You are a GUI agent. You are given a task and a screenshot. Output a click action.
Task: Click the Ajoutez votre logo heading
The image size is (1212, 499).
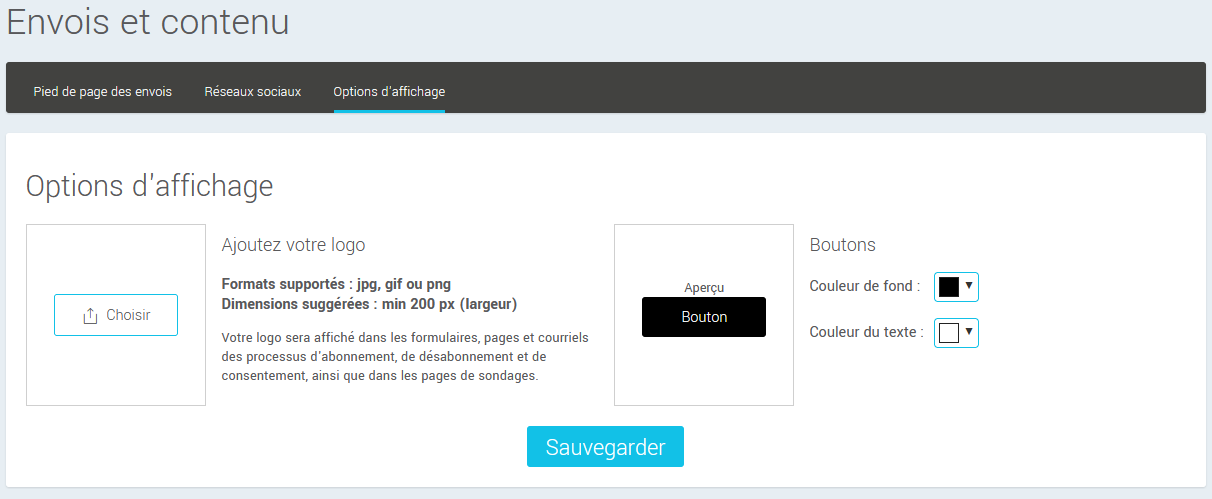(293, 245)
